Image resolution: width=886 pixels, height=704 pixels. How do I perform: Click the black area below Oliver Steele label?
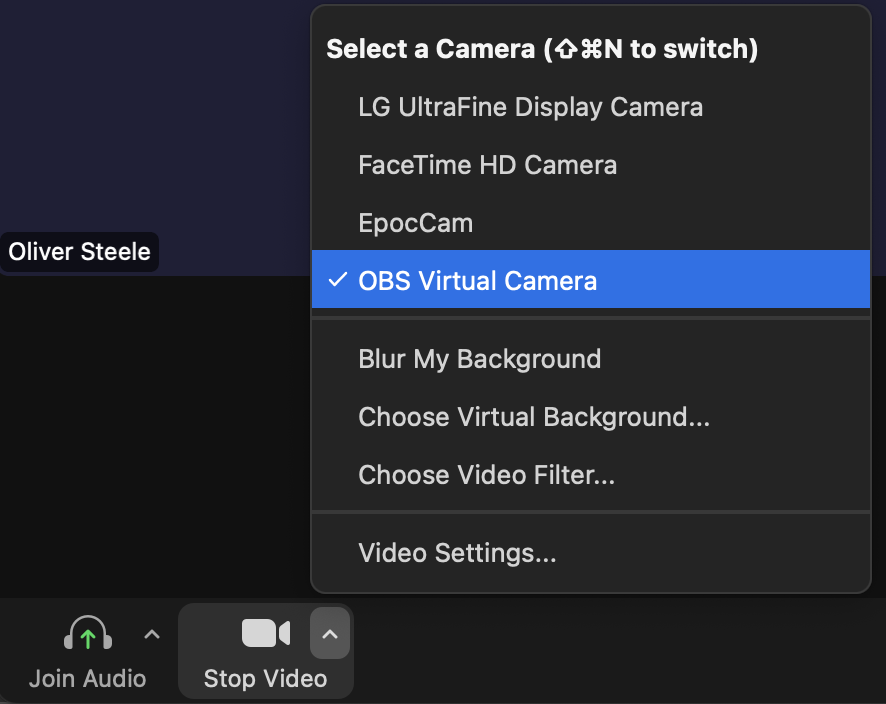(150, 430)
